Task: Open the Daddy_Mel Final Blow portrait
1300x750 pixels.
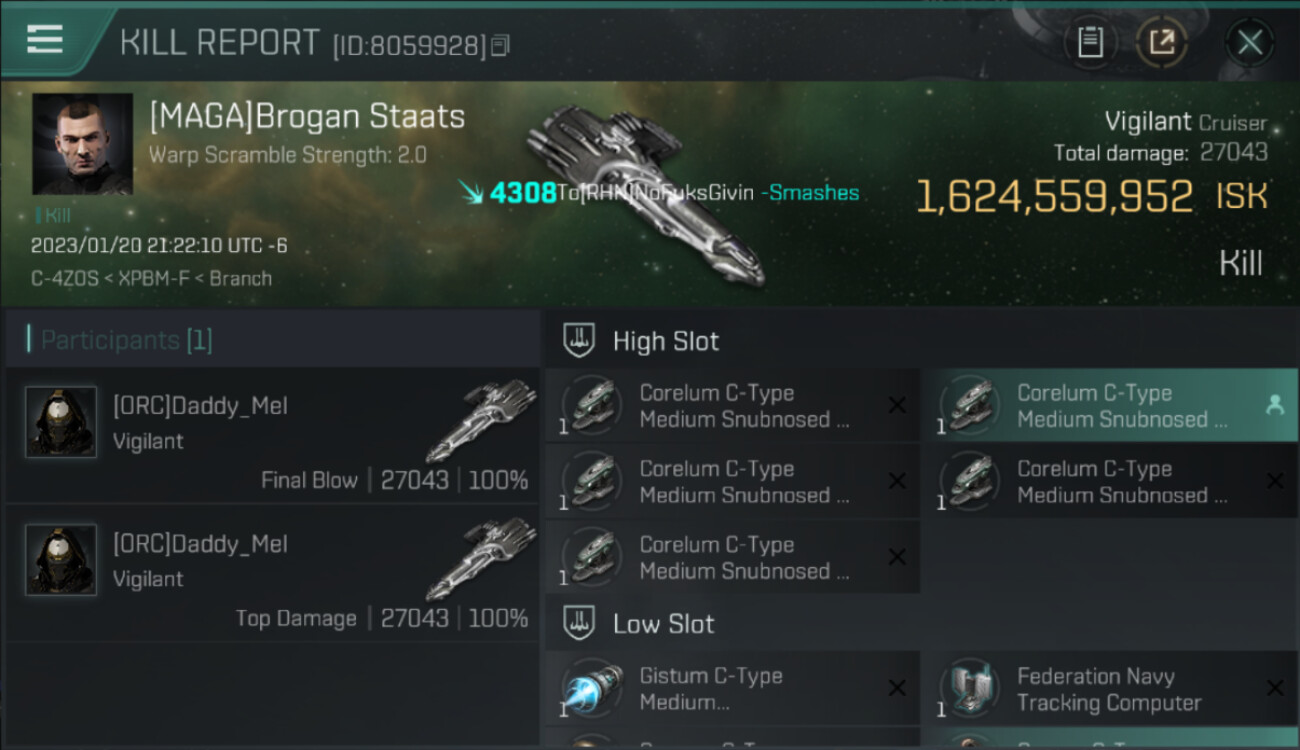Action: click(x=61, y=422)
